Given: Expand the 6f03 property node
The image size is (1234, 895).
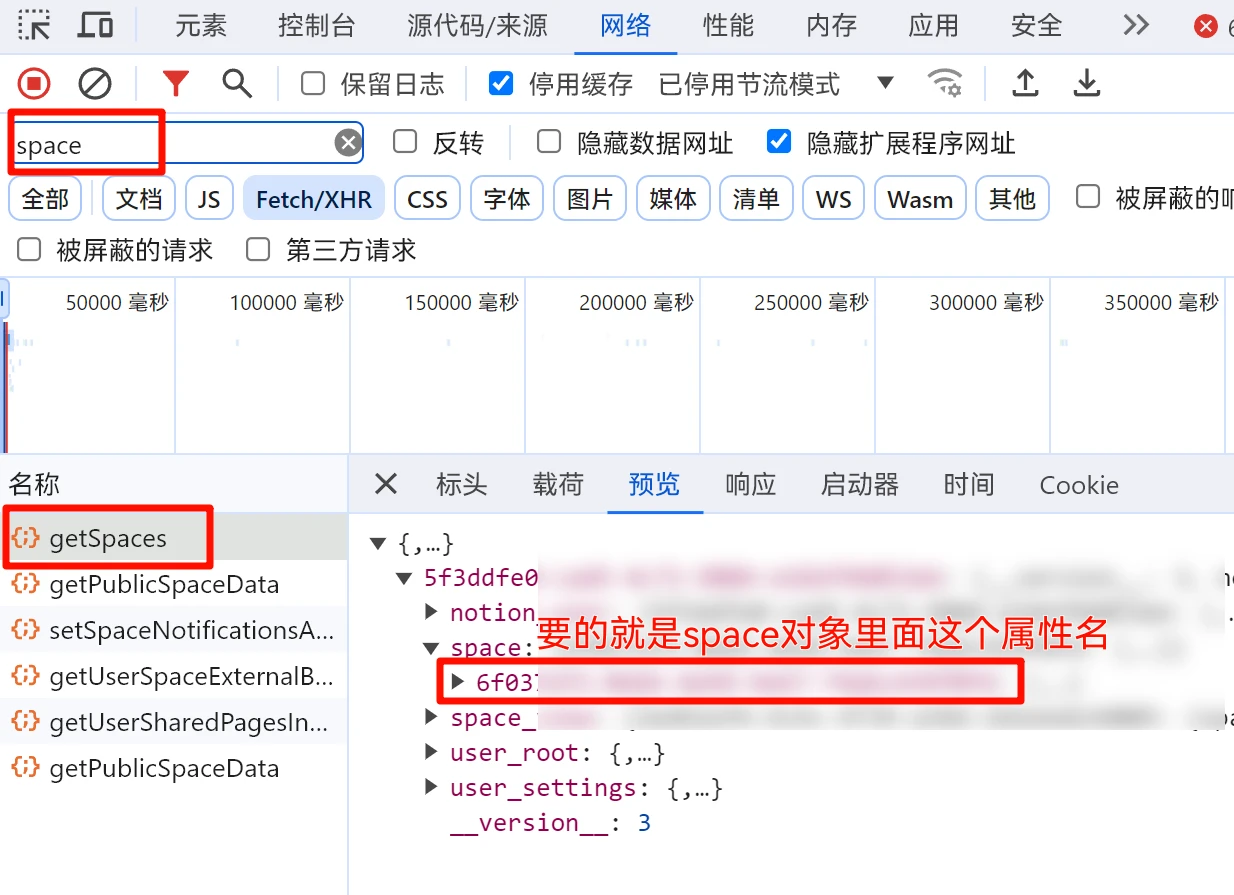Looking at the screenshot, I should click(x=458, y=682).
